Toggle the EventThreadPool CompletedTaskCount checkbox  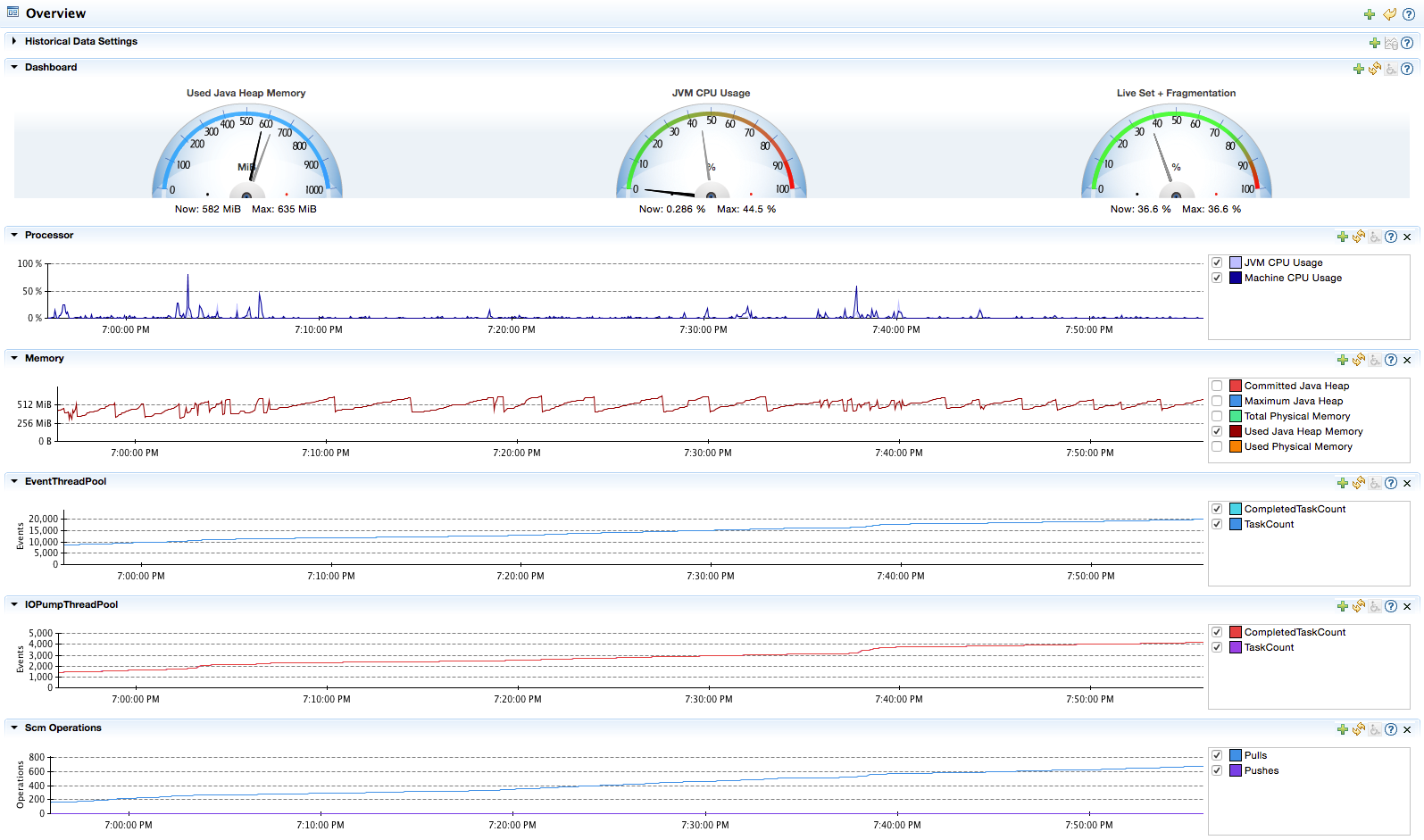click(1217, 509)
